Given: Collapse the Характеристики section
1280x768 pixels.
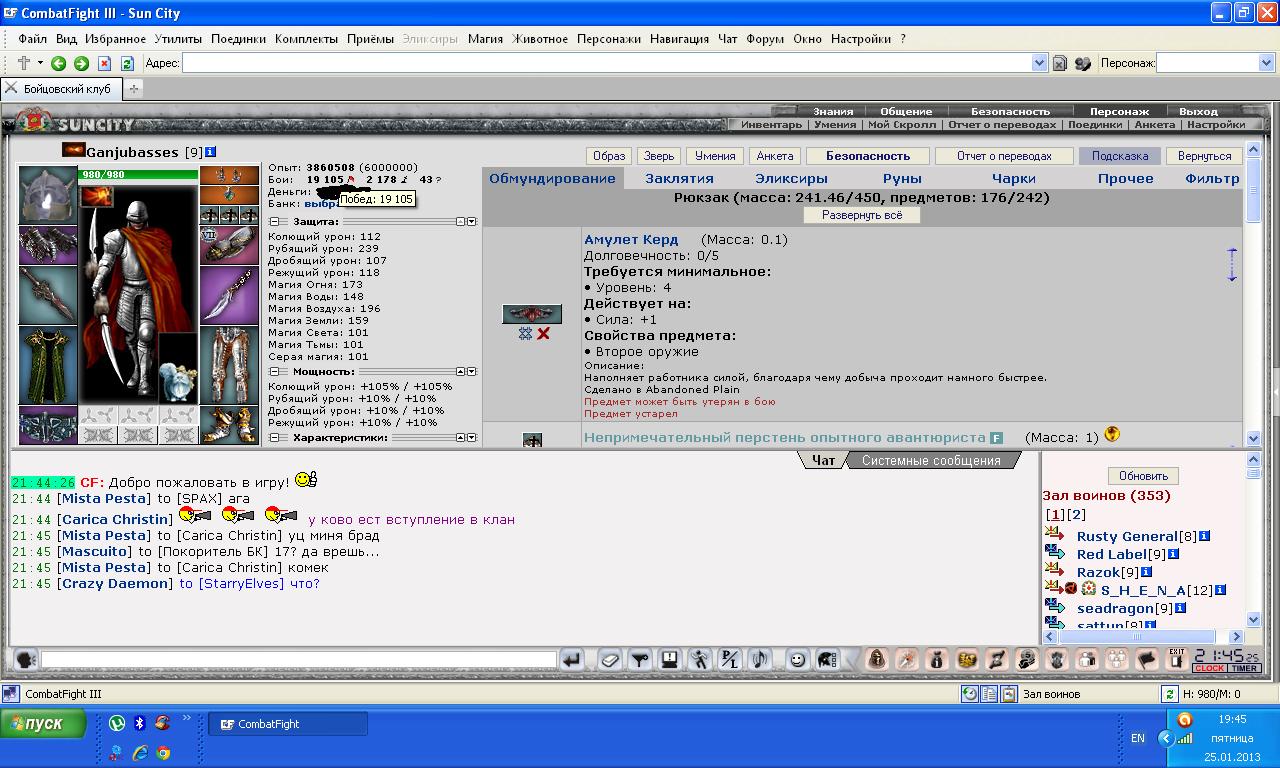Looking at the screenshot, I should pyautogui.click(x=275, y=438).
